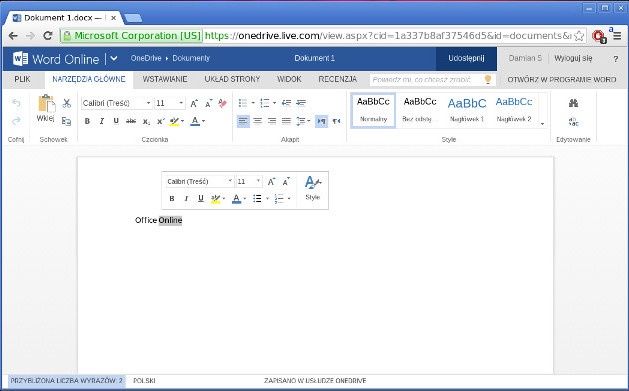Open the line spacing dropdown
Image resolution: width=629 pixels, height=391 pixels.
click(x=303, y=121)
